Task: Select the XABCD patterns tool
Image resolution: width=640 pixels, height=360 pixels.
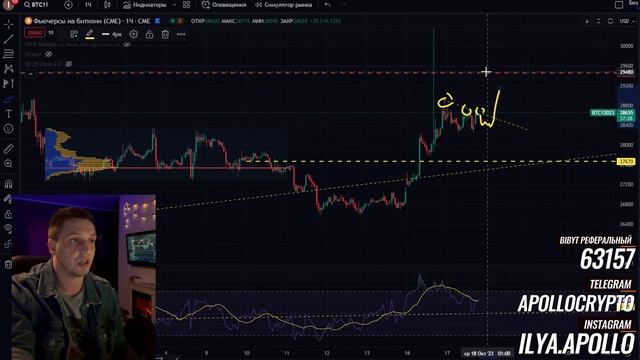Action: pos(9,69)
